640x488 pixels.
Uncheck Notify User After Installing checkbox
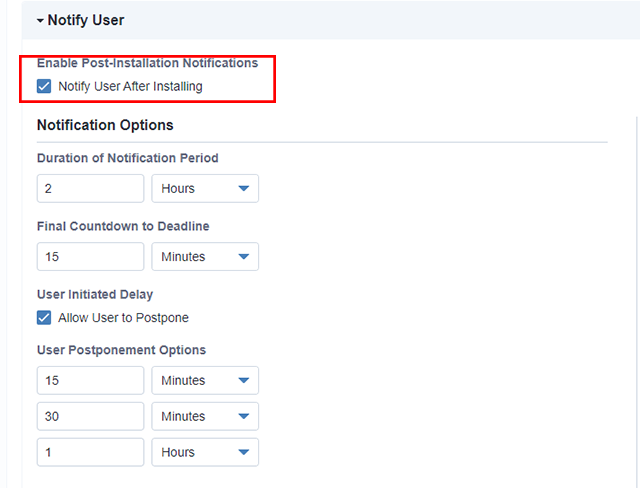pos(44,87)
